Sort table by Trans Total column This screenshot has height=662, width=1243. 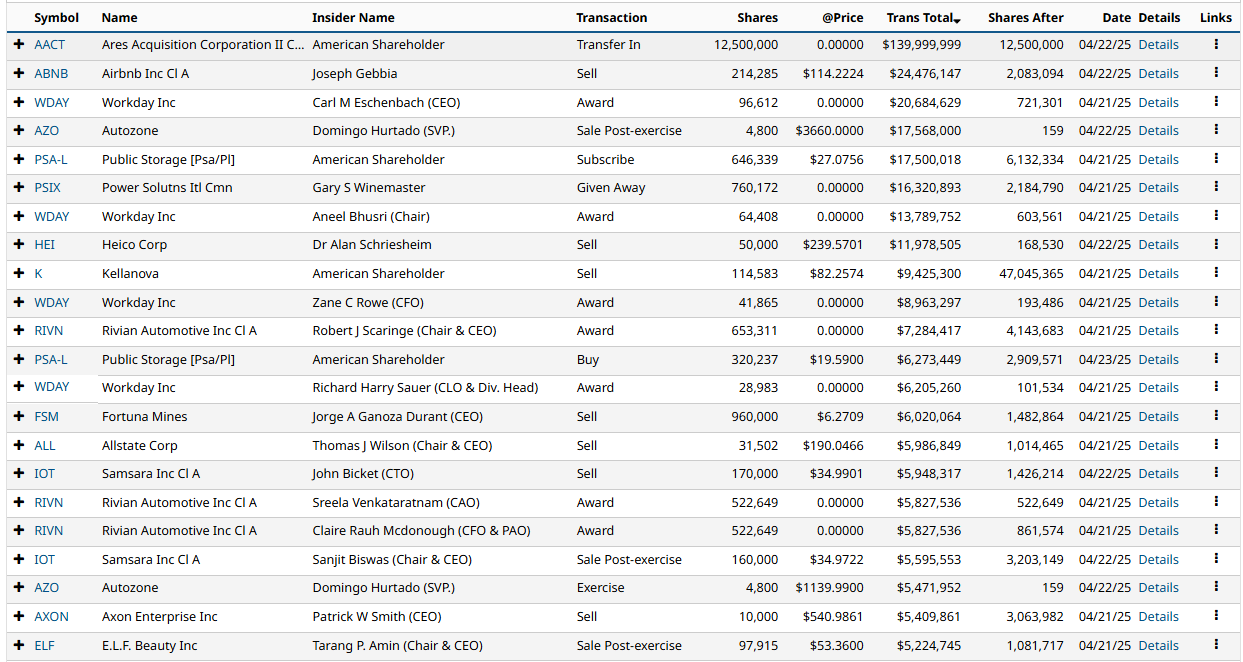point(923,17)
